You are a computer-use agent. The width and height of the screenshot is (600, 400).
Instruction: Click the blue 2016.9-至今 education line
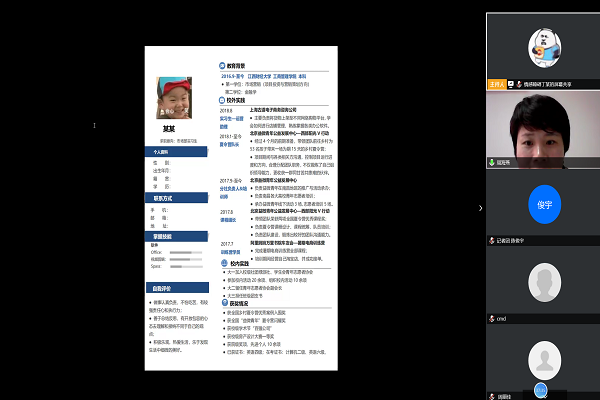point(263,77)
